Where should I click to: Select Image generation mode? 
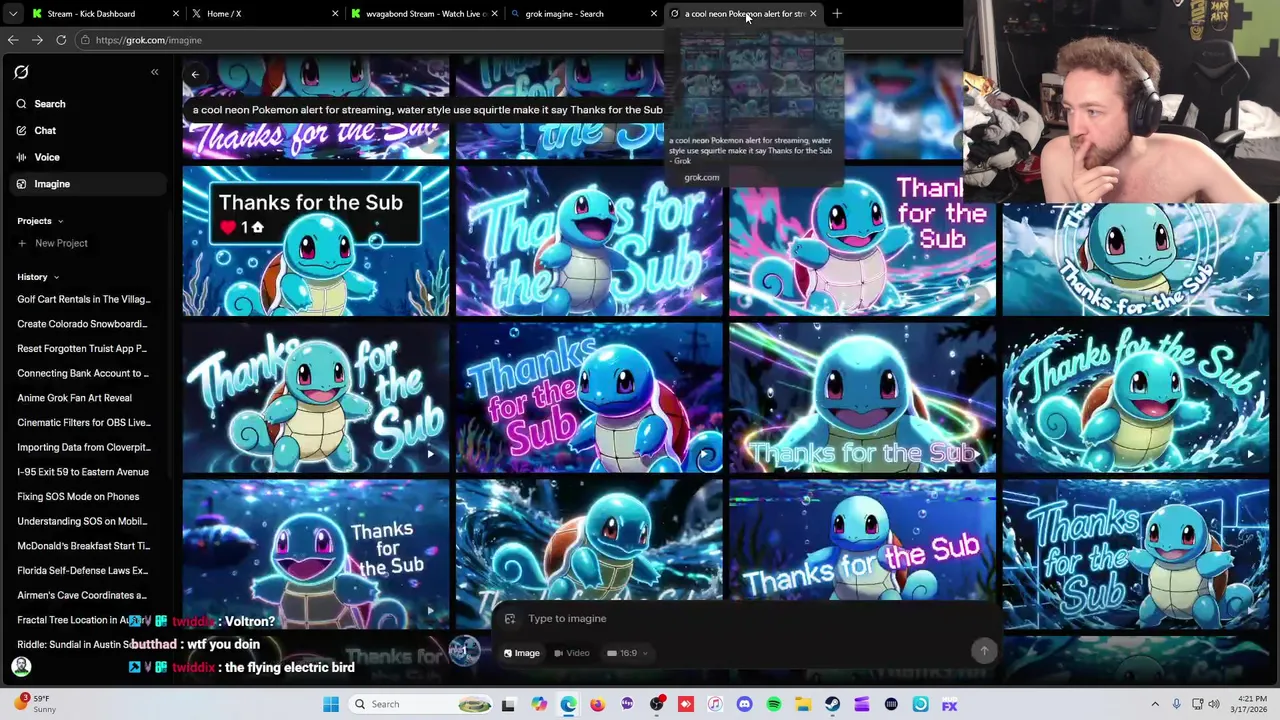[521, 653]
